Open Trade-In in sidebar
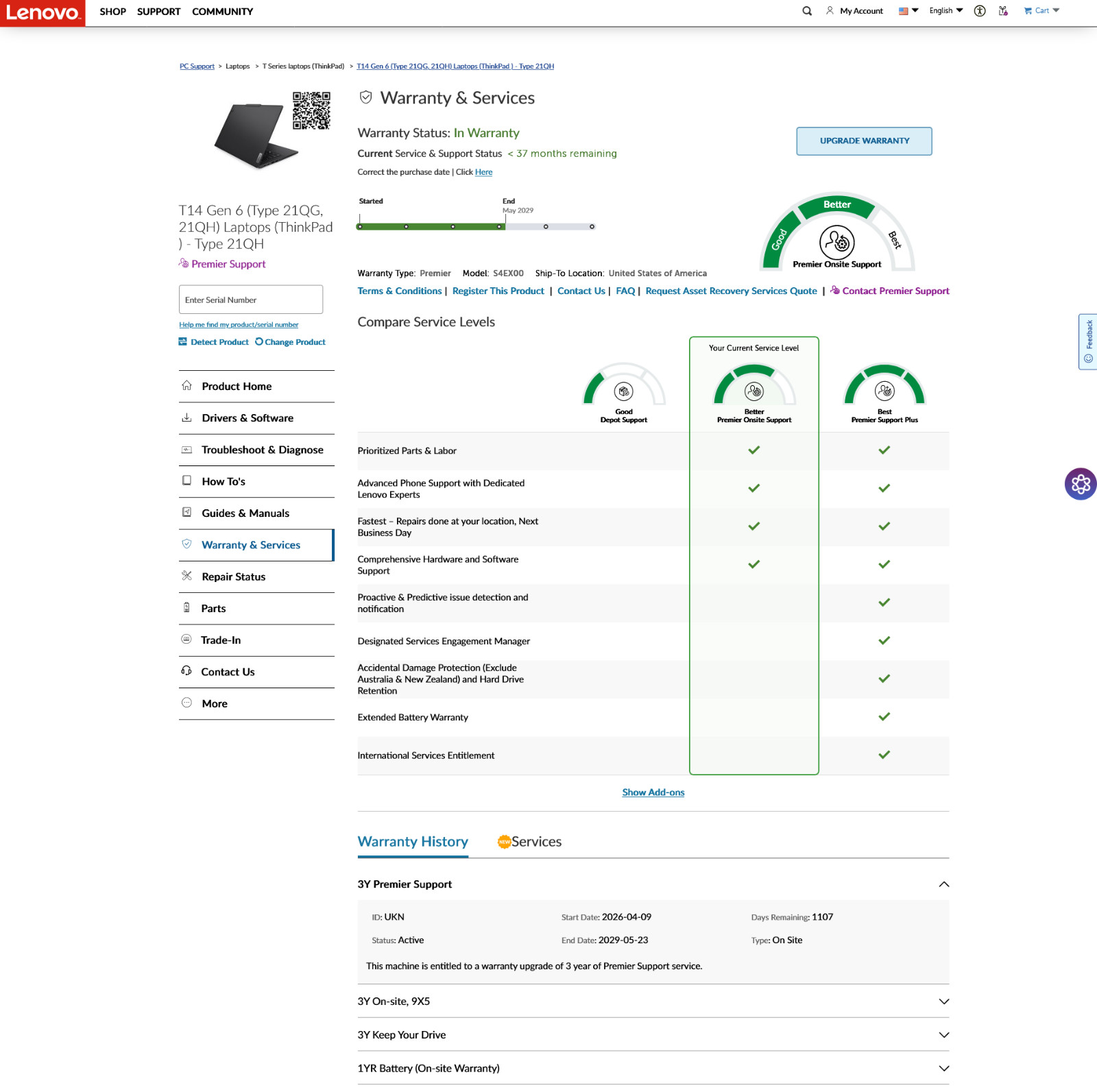The height and width of the screenshot is (1092, 1097). tap(256, 640)
